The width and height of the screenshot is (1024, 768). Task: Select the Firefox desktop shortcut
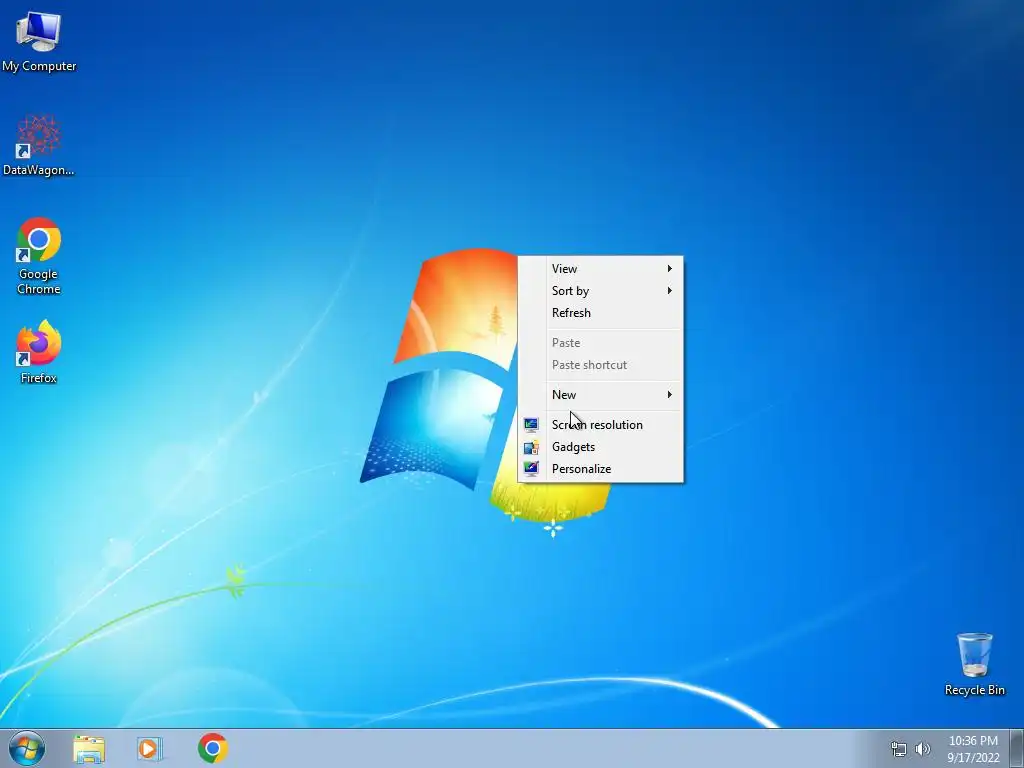tap(39, 351)
